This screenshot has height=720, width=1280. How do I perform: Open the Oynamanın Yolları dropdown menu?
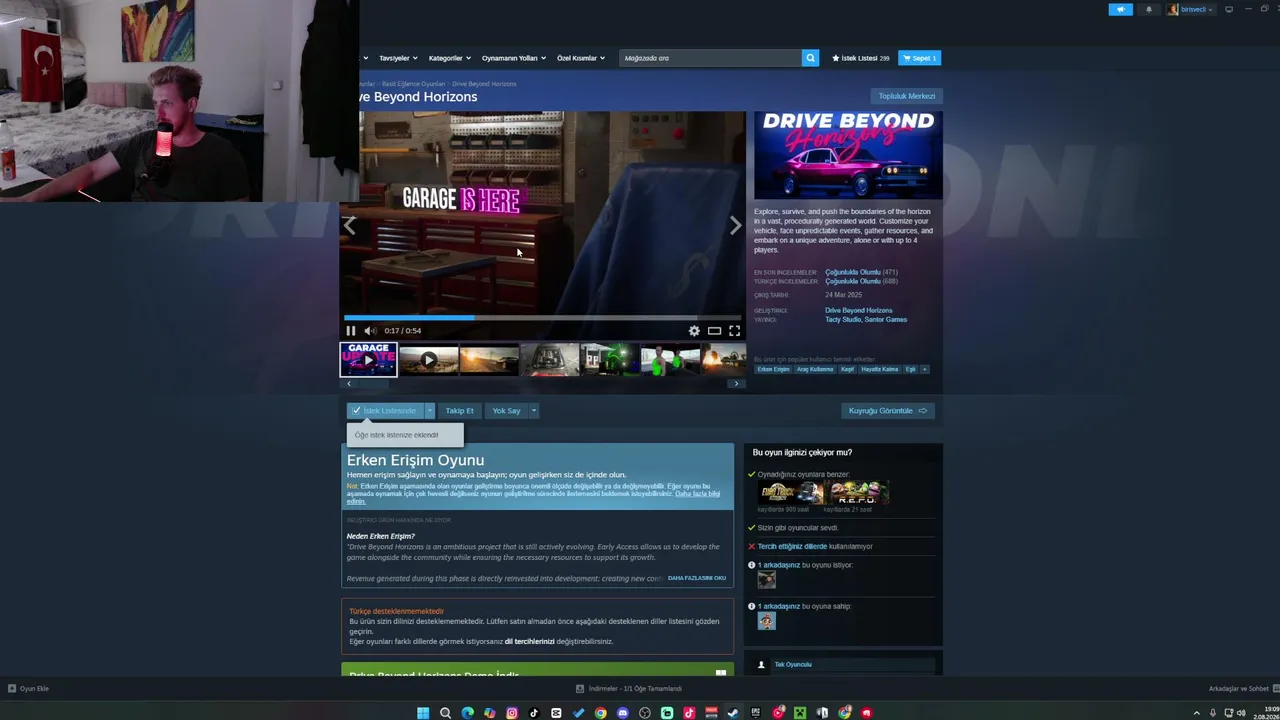coord(514,58)
